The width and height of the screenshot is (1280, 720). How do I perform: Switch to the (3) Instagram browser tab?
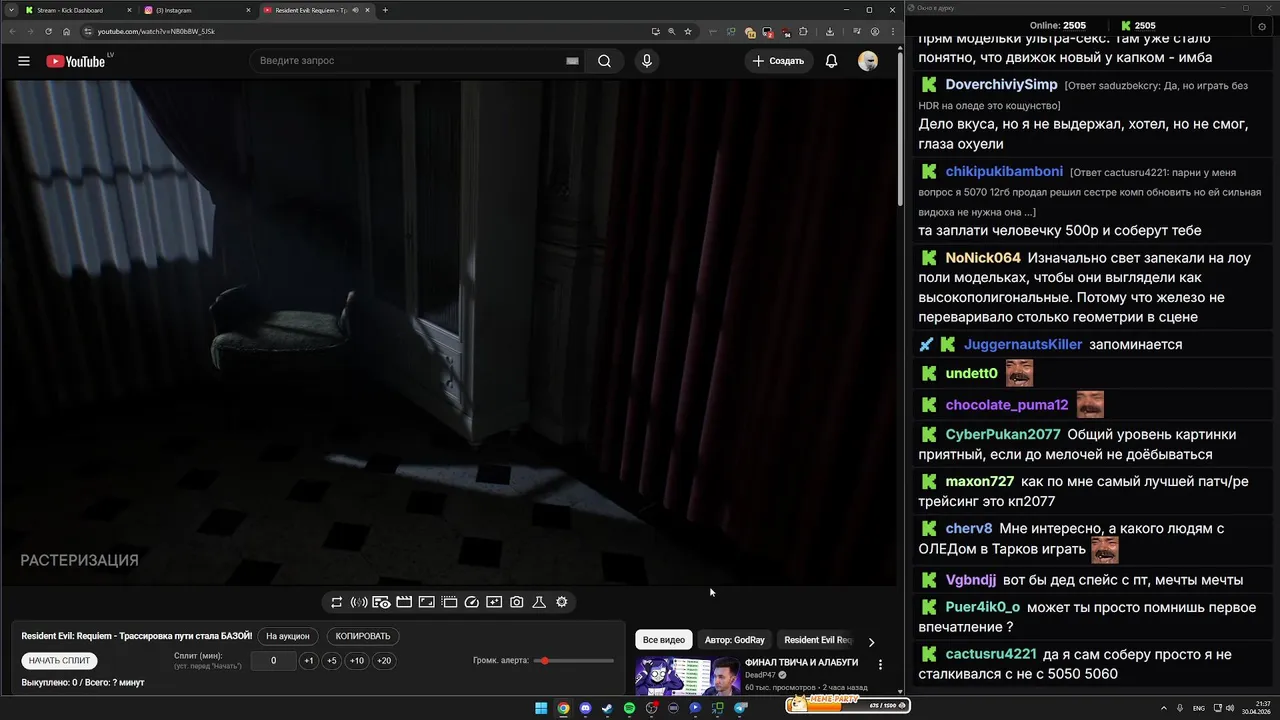195,10
